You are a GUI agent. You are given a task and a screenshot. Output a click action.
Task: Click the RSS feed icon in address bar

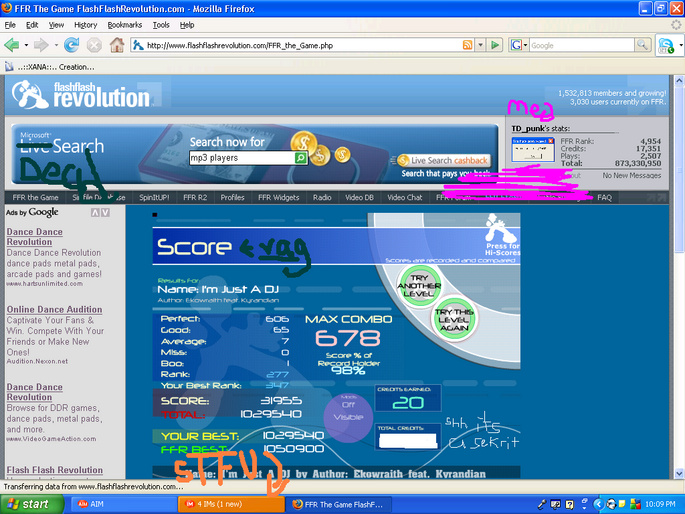point(467,45)
